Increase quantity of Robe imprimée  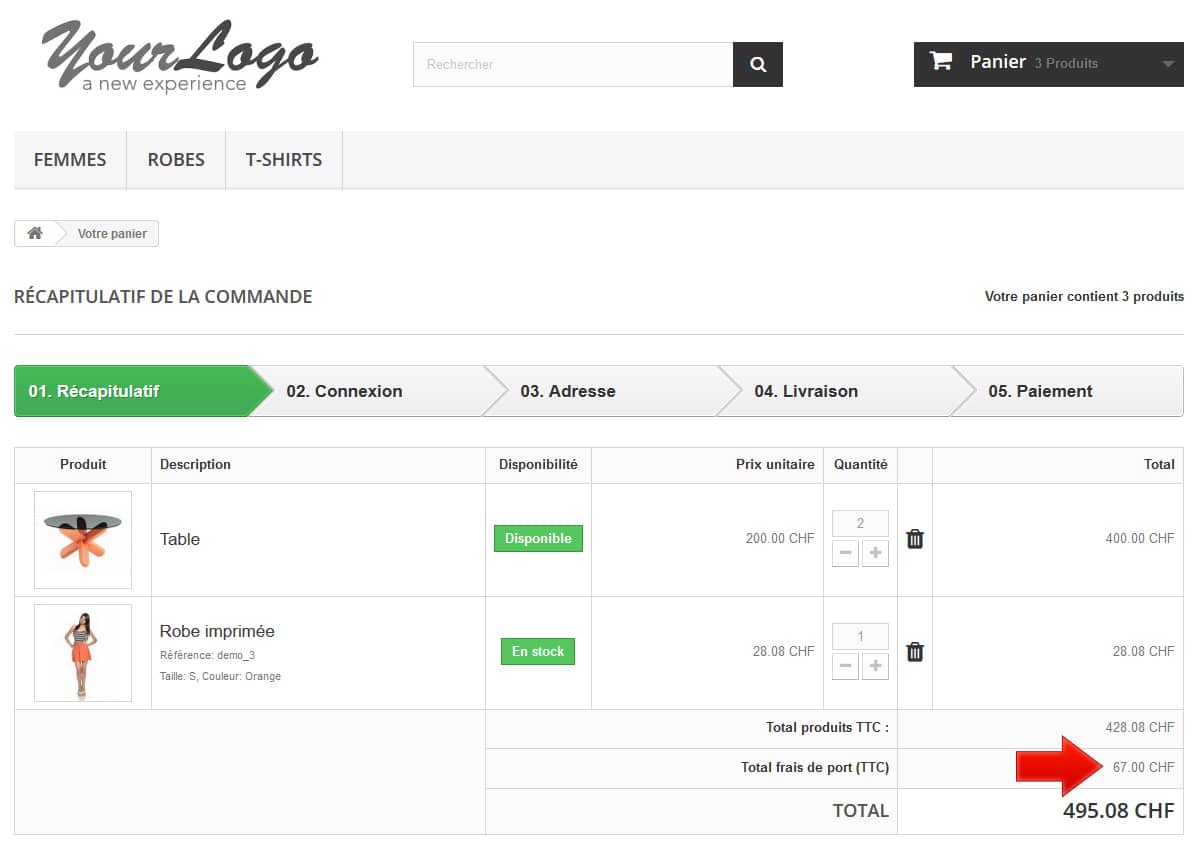click(876, 666)
